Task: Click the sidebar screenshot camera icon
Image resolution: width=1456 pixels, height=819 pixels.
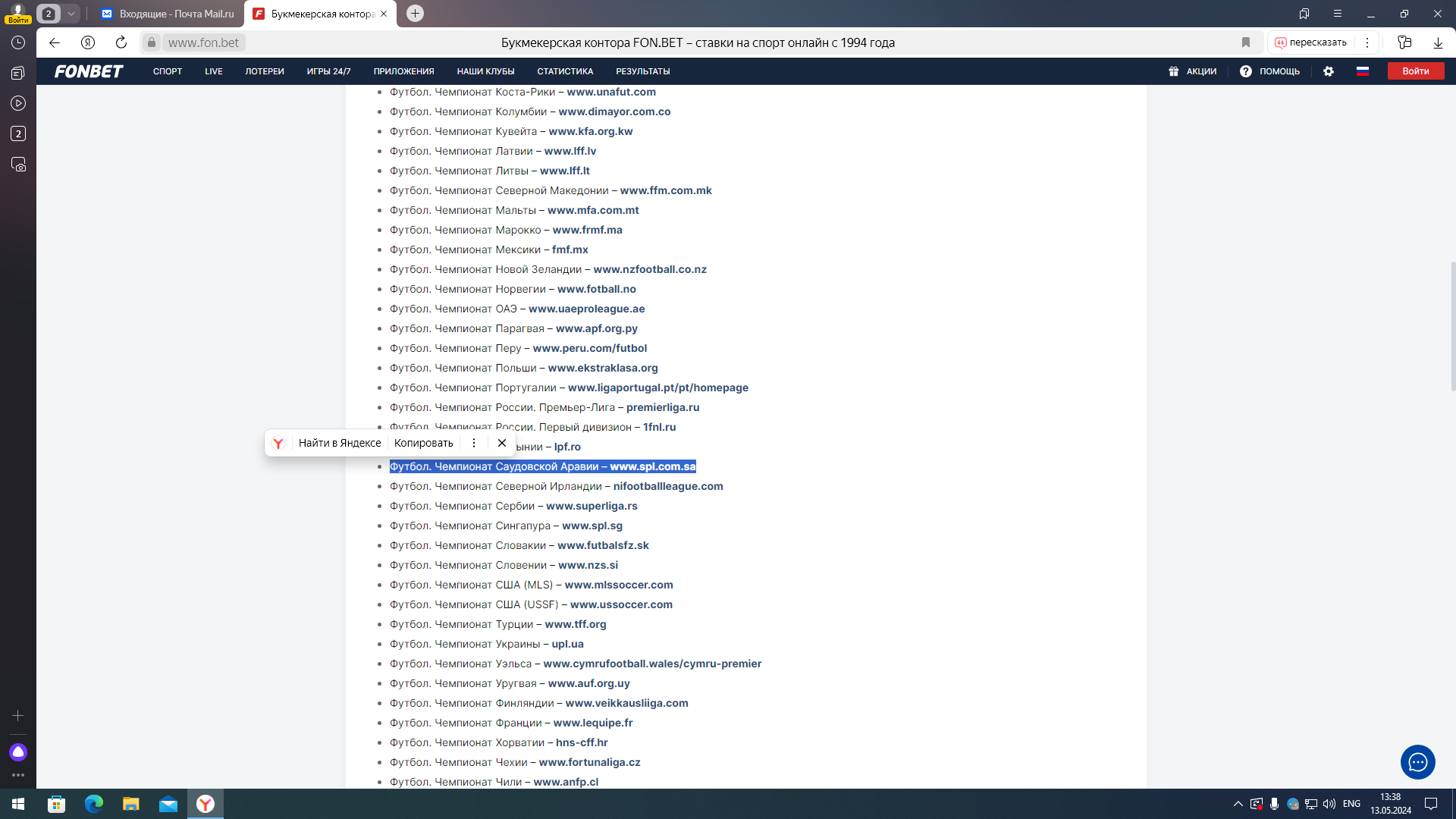Action: (x=18, y=165)
